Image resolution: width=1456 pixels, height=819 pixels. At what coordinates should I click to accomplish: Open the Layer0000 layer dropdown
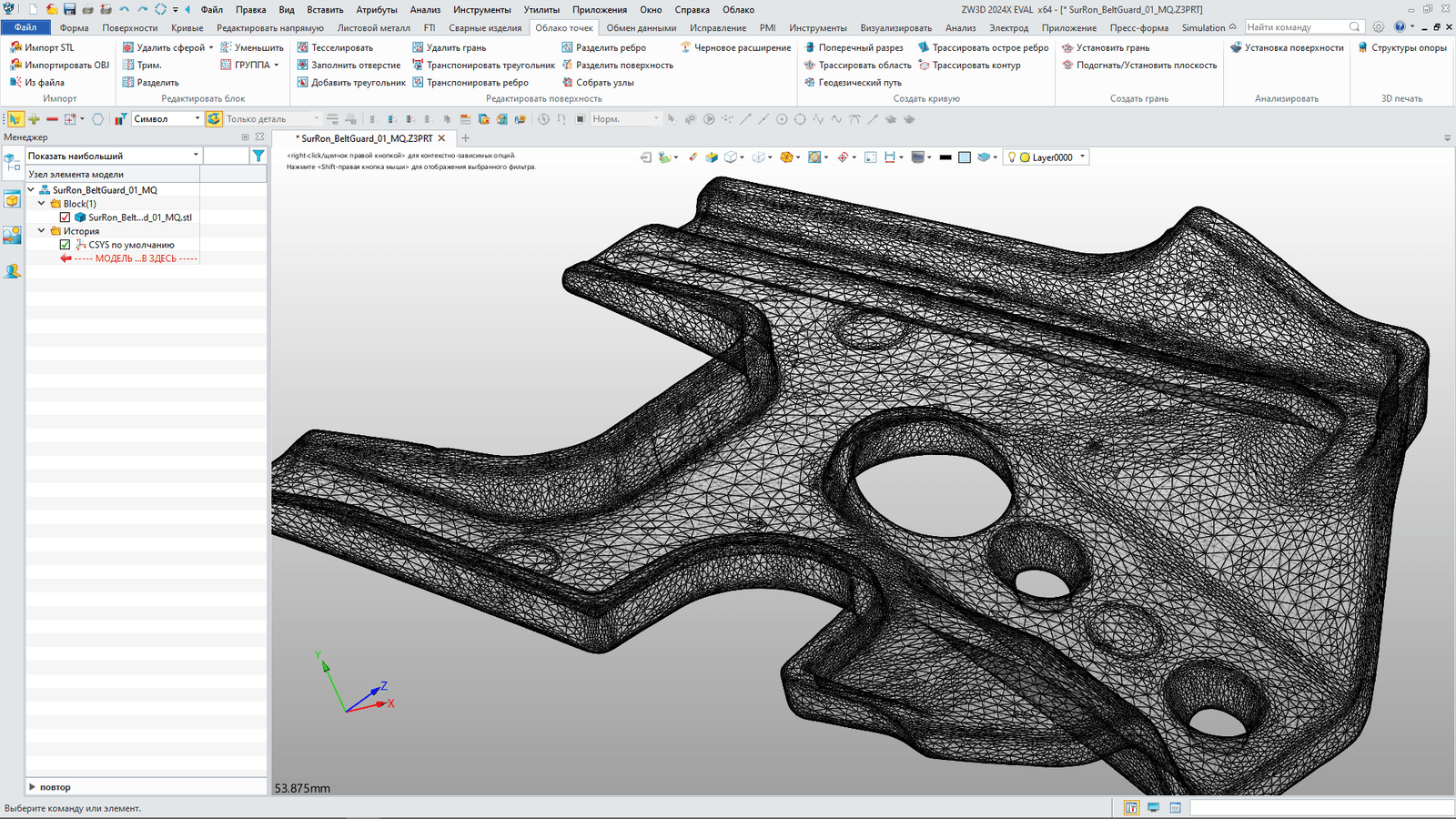[1082, 157]
